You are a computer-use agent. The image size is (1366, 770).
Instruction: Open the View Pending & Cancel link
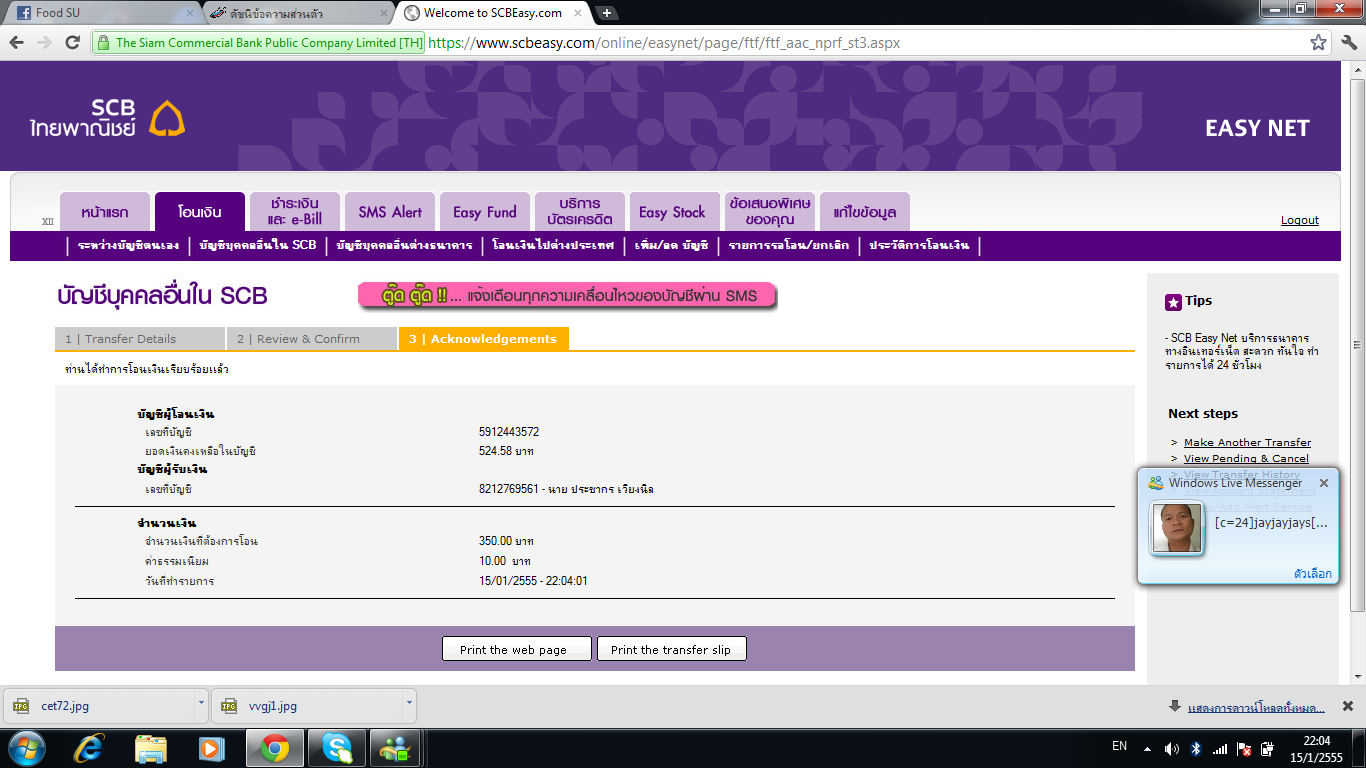(x=1246, y=458)
